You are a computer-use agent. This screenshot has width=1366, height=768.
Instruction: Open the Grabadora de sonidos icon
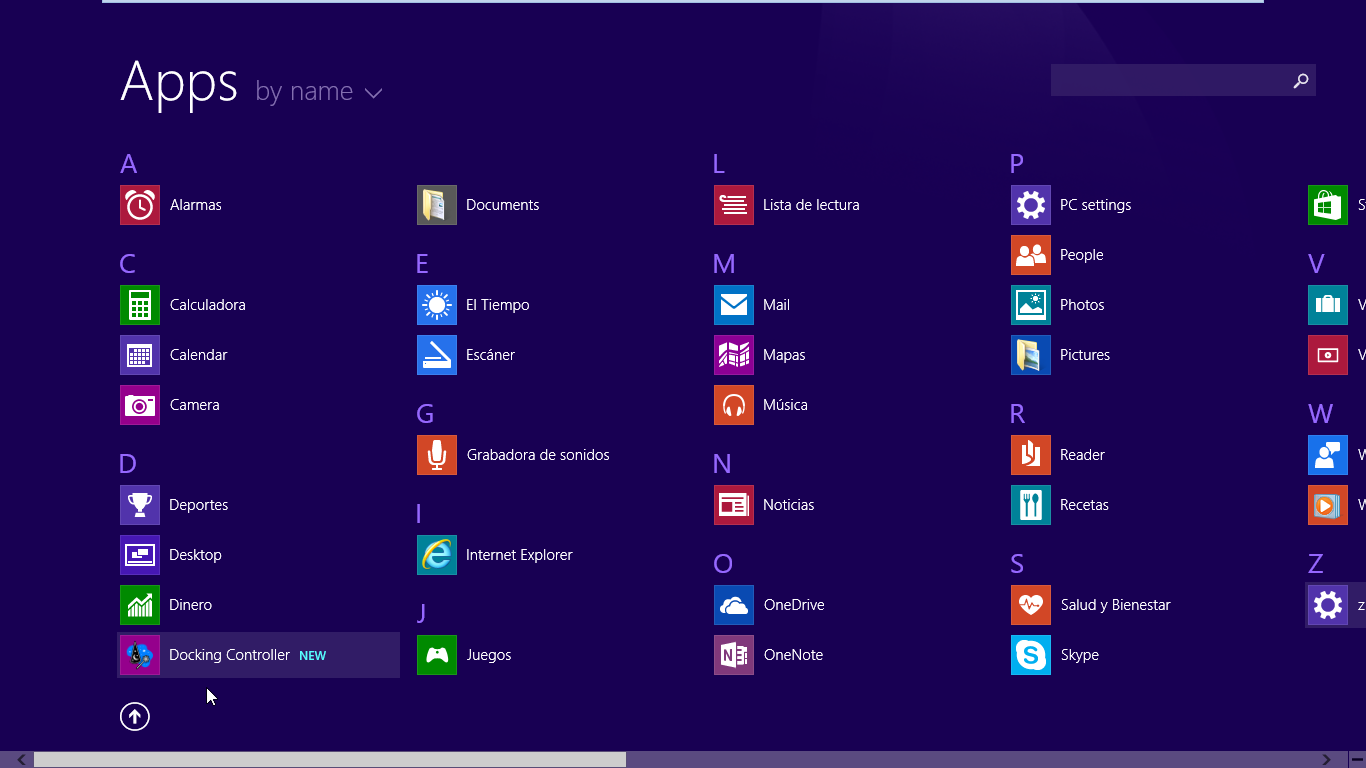(x=437, y=455)
